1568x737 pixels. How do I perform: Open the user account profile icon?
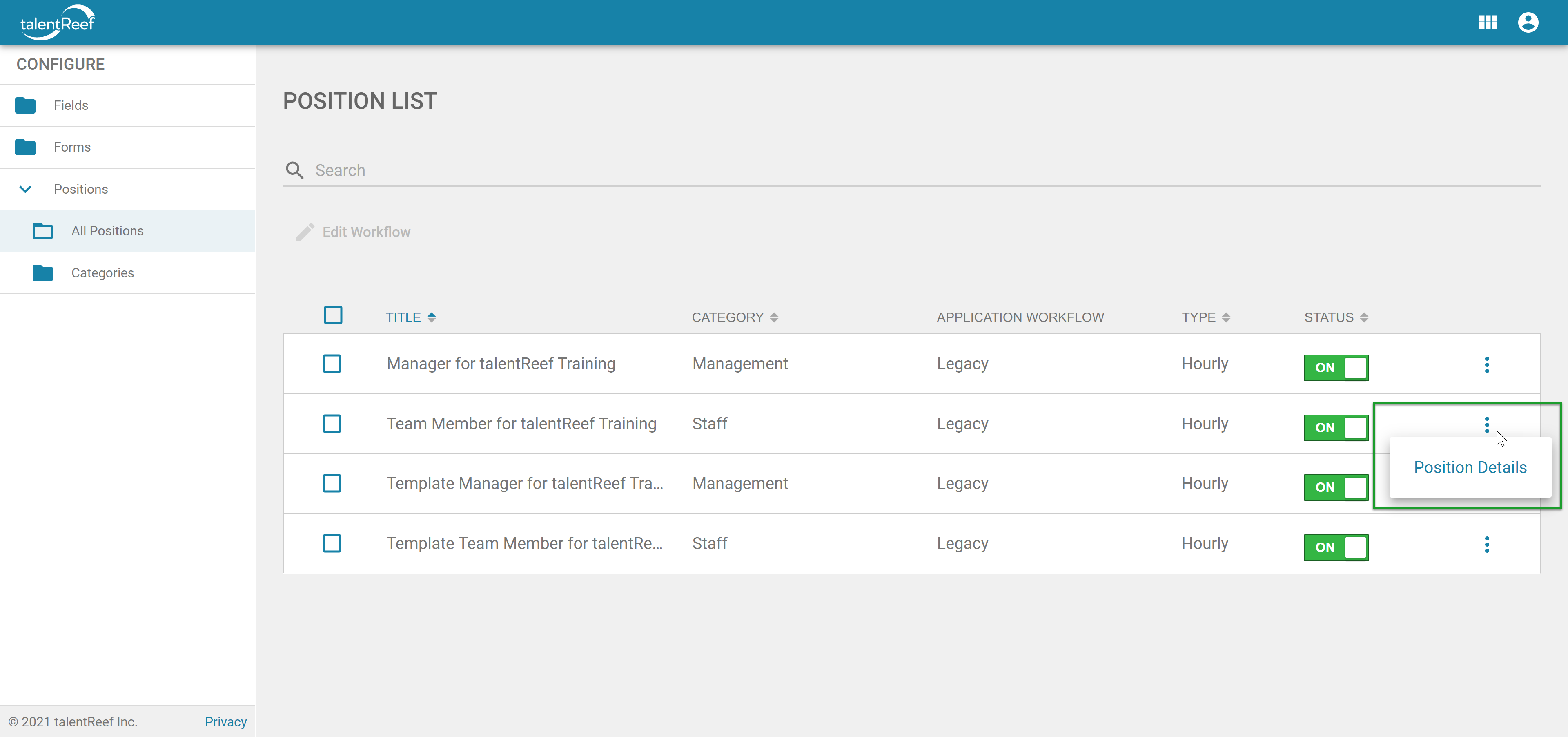click(x=1528, y=22)
